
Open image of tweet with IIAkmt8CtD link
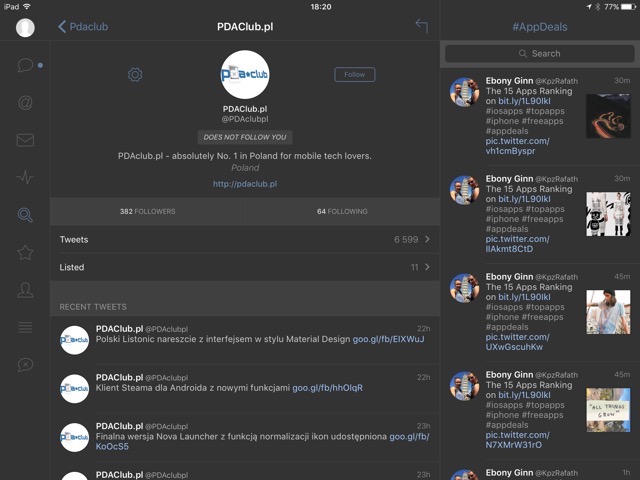point(608,214)
